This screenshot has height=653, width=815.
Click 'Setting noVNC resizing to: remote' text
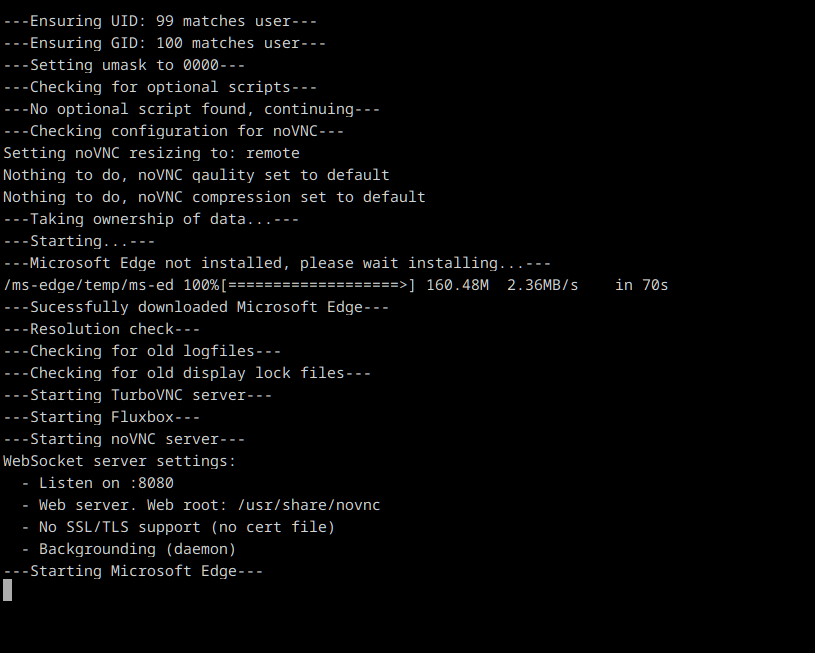151,153
